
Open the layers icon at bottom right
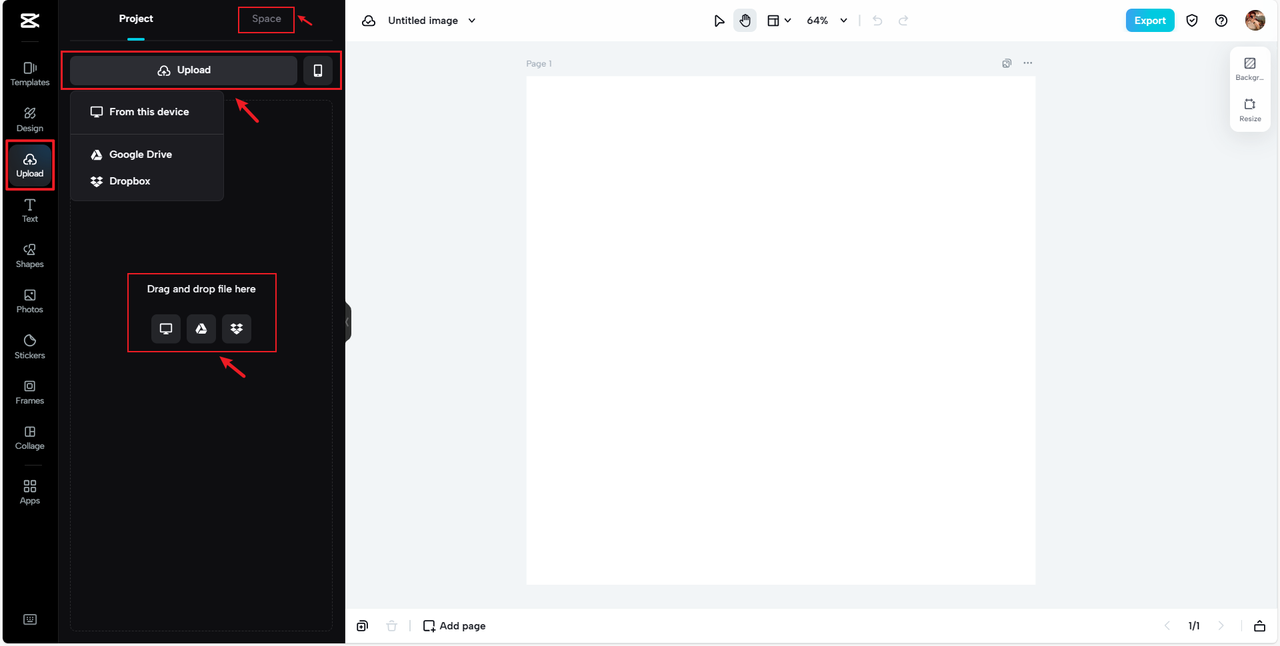(x=1259, y=626)
